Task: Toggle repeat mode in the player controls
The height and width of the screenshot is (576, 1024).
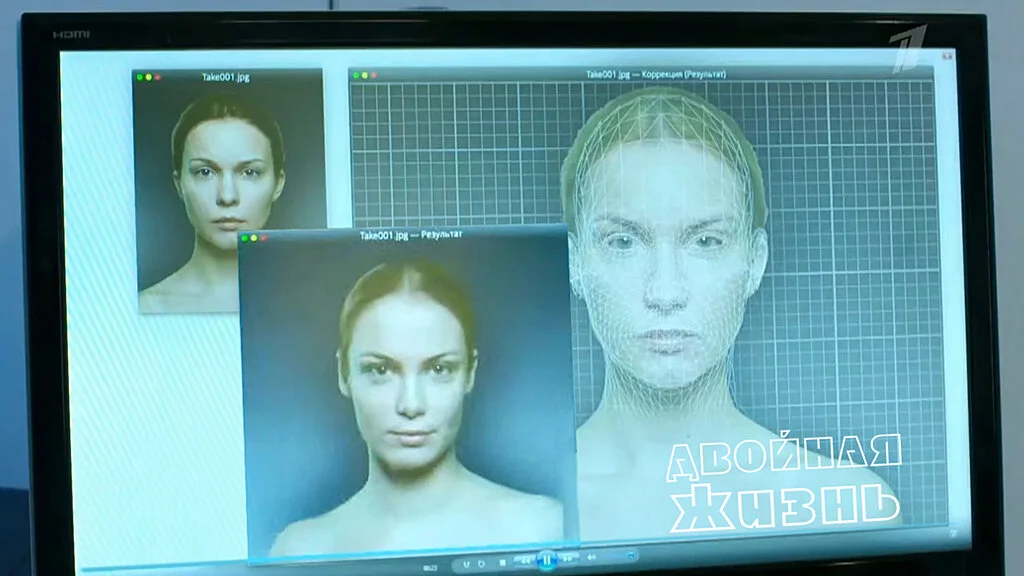Action: pyautogui.click(x=481, y=564)
